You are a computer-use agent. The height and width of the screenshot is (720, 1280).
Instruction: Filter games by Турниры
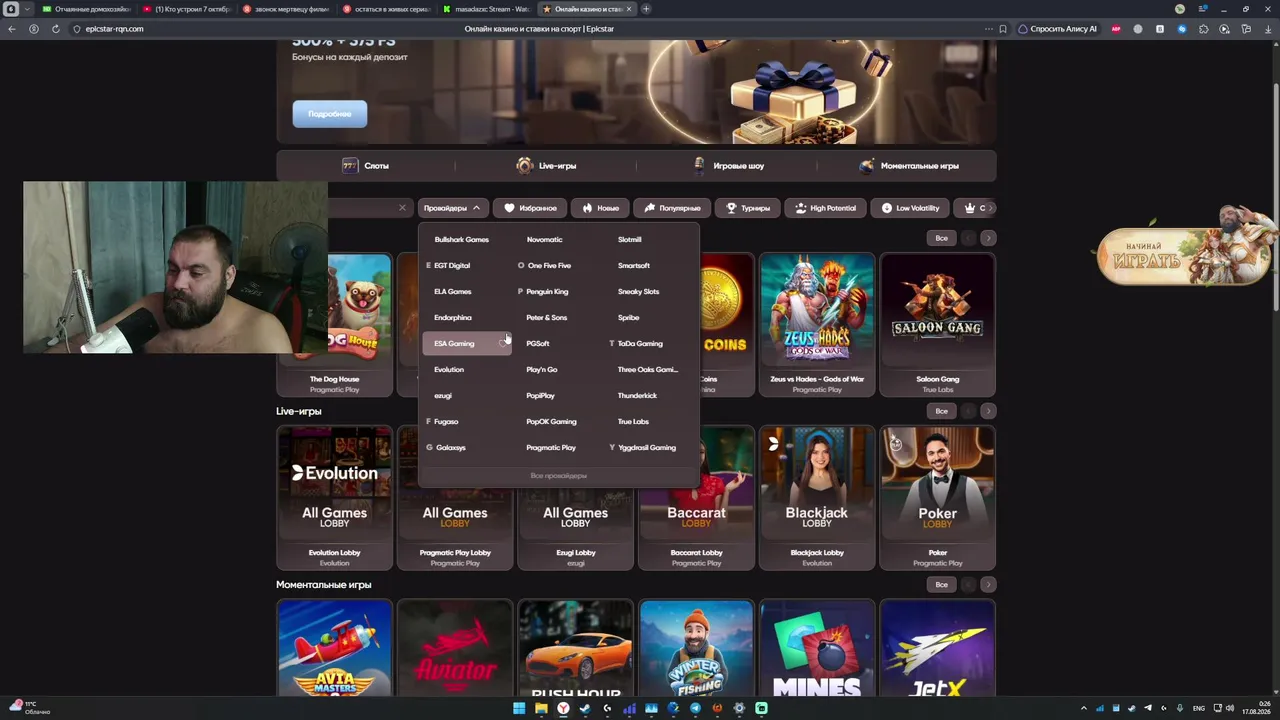pos(748,208)
